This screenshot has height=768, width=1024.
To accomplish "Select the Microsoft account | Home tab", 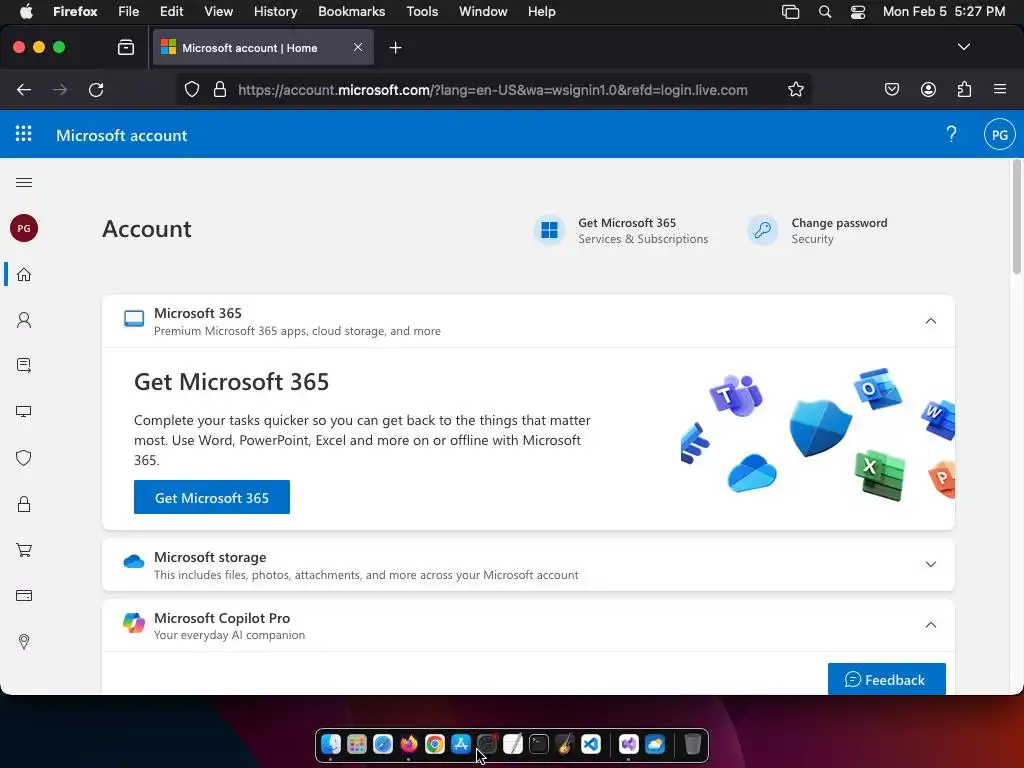I will pyautogui.click(x=263, y=47).
